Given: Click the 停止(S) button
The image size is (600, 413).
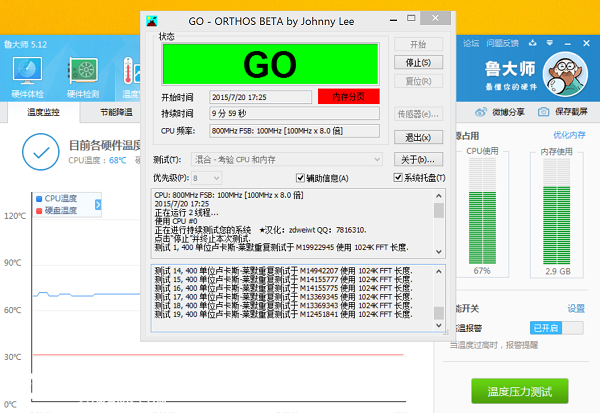Looking at the screenshot, I should point(419,62).
